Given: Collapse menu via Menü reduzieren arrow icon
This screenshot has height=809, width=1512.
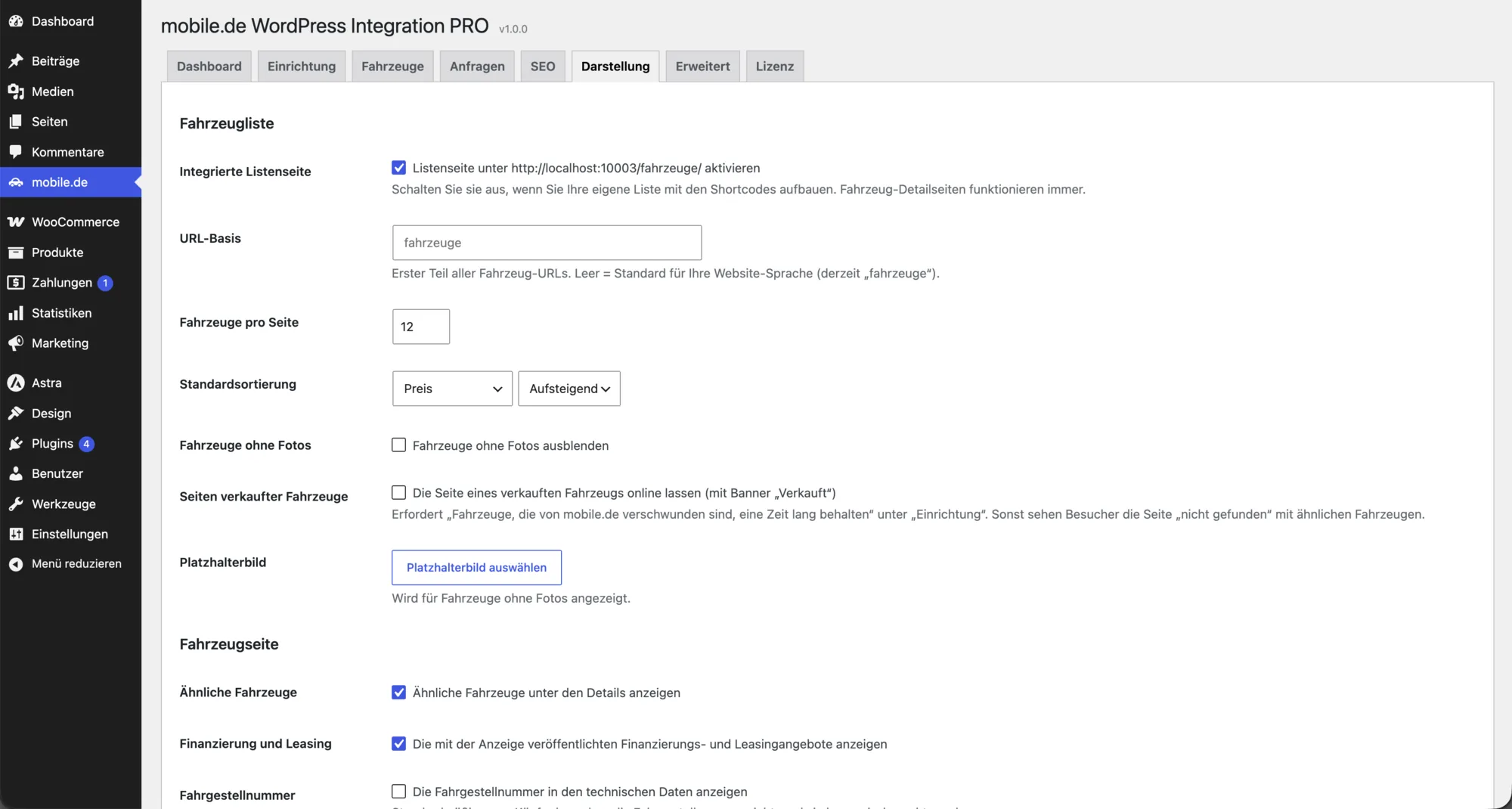Looking at the screenshot, I should pos(16,564).
